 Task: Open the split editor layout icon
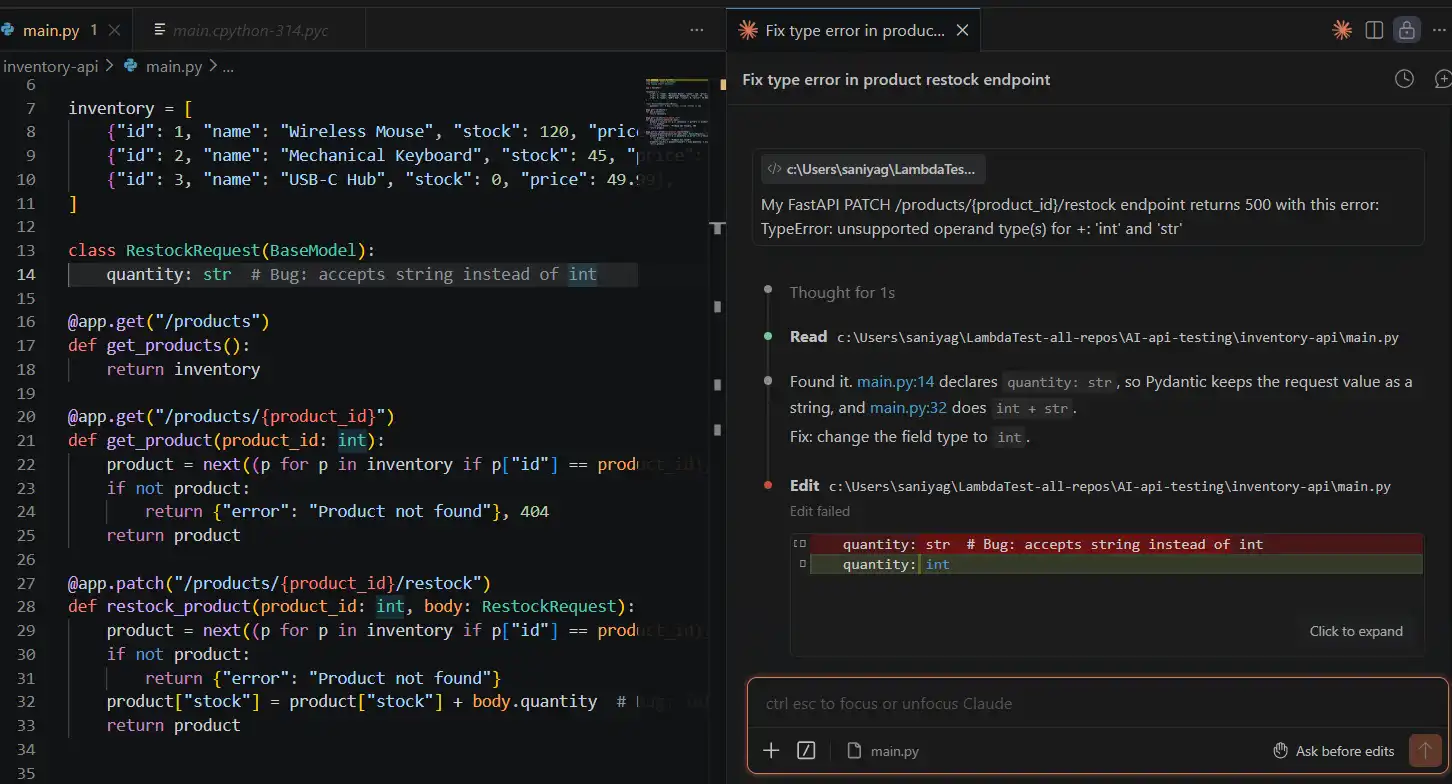[1373, 29]
